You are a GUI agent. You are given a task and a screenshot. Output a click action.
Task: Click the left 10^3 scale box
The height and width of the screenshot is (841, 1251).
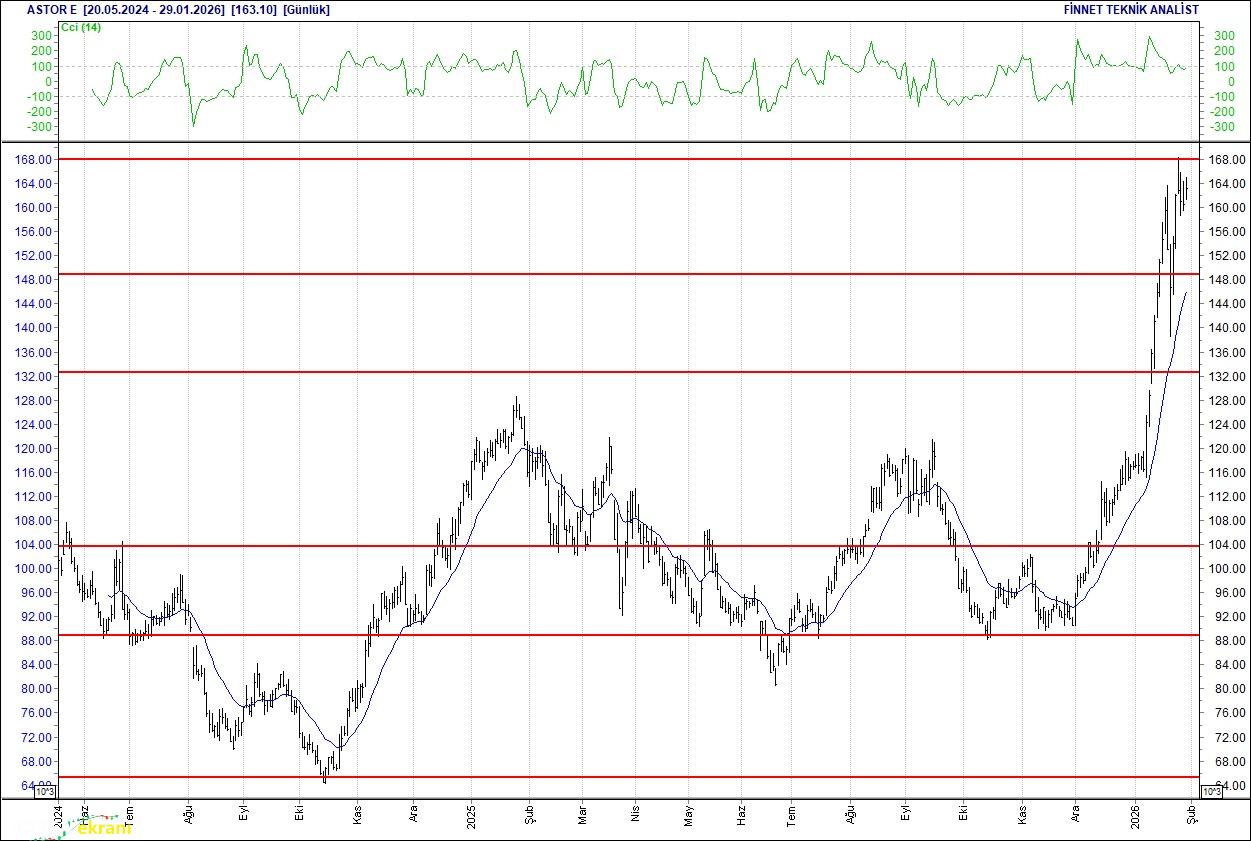tap(46, 792)
